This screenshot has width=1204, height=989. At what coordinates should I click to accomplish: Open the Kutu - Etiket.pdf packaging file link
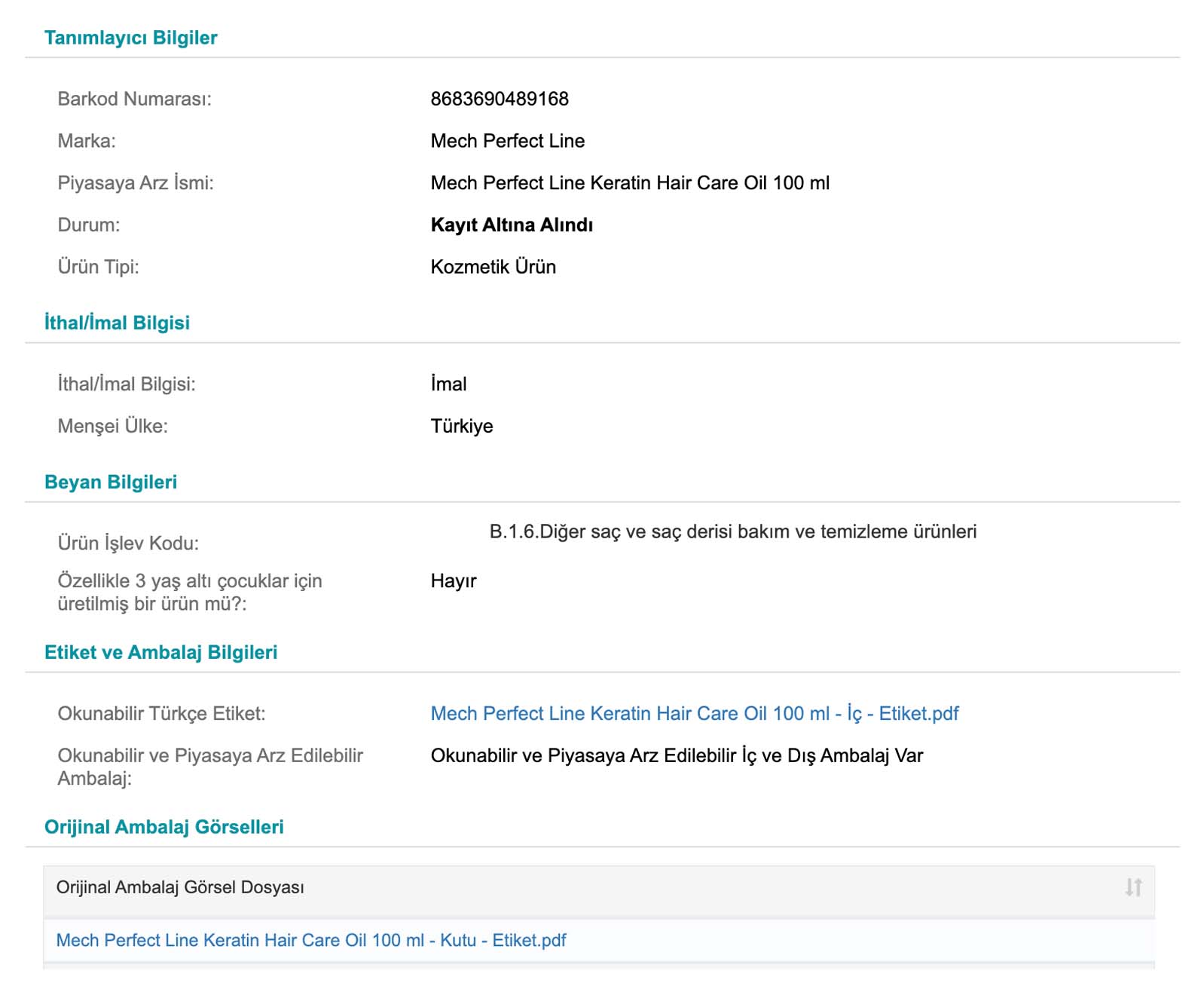click(311, 940)
